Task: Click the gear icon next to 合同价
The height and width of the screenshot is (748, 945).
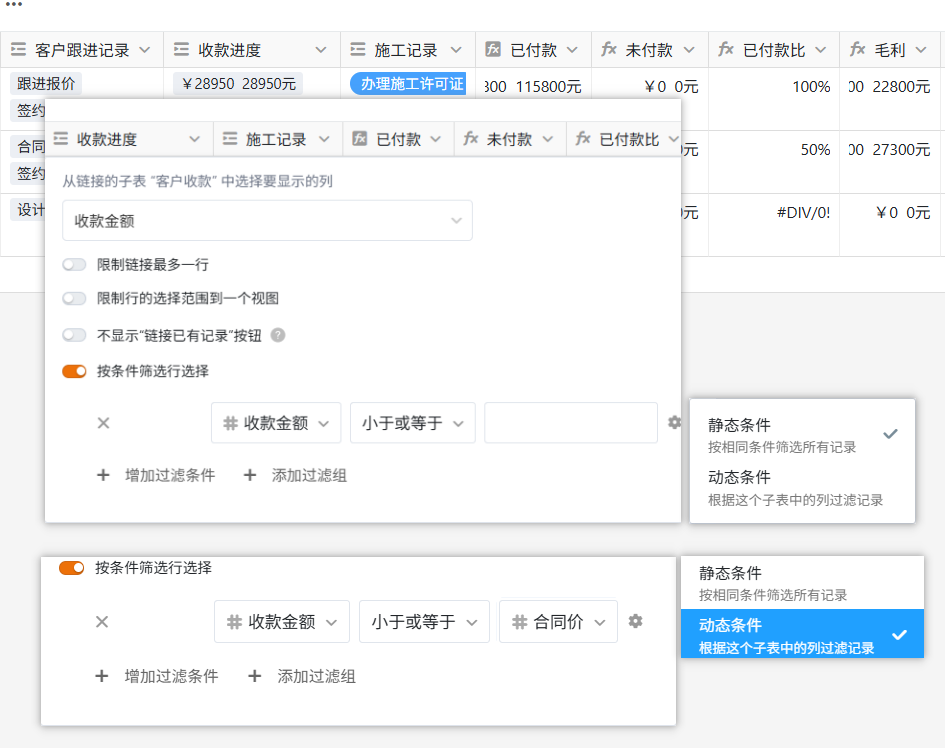Action: (635, 621)
